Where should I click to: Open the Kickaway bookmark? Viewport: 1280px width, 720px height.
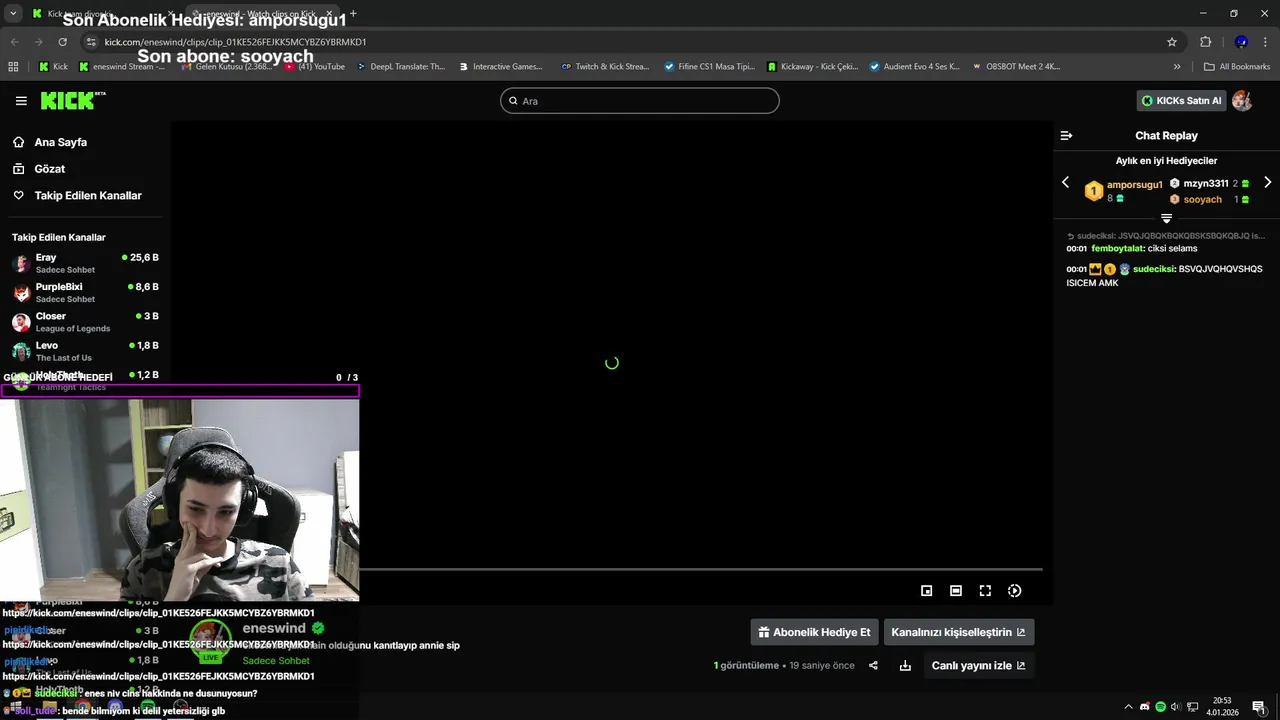tap(813, 67)
